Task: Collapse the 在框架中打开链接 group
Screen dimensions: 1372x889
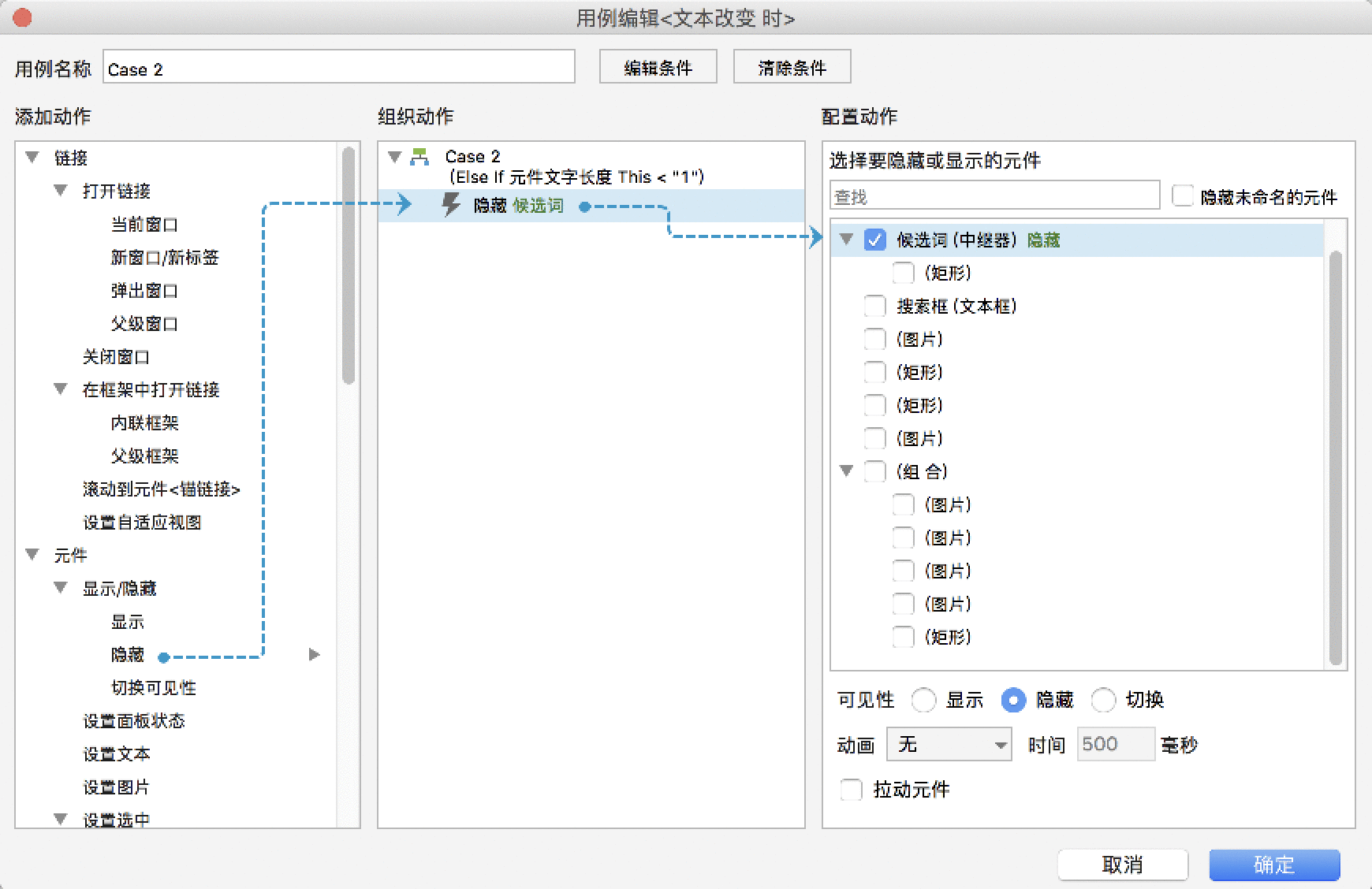Action: click(61, 389)
